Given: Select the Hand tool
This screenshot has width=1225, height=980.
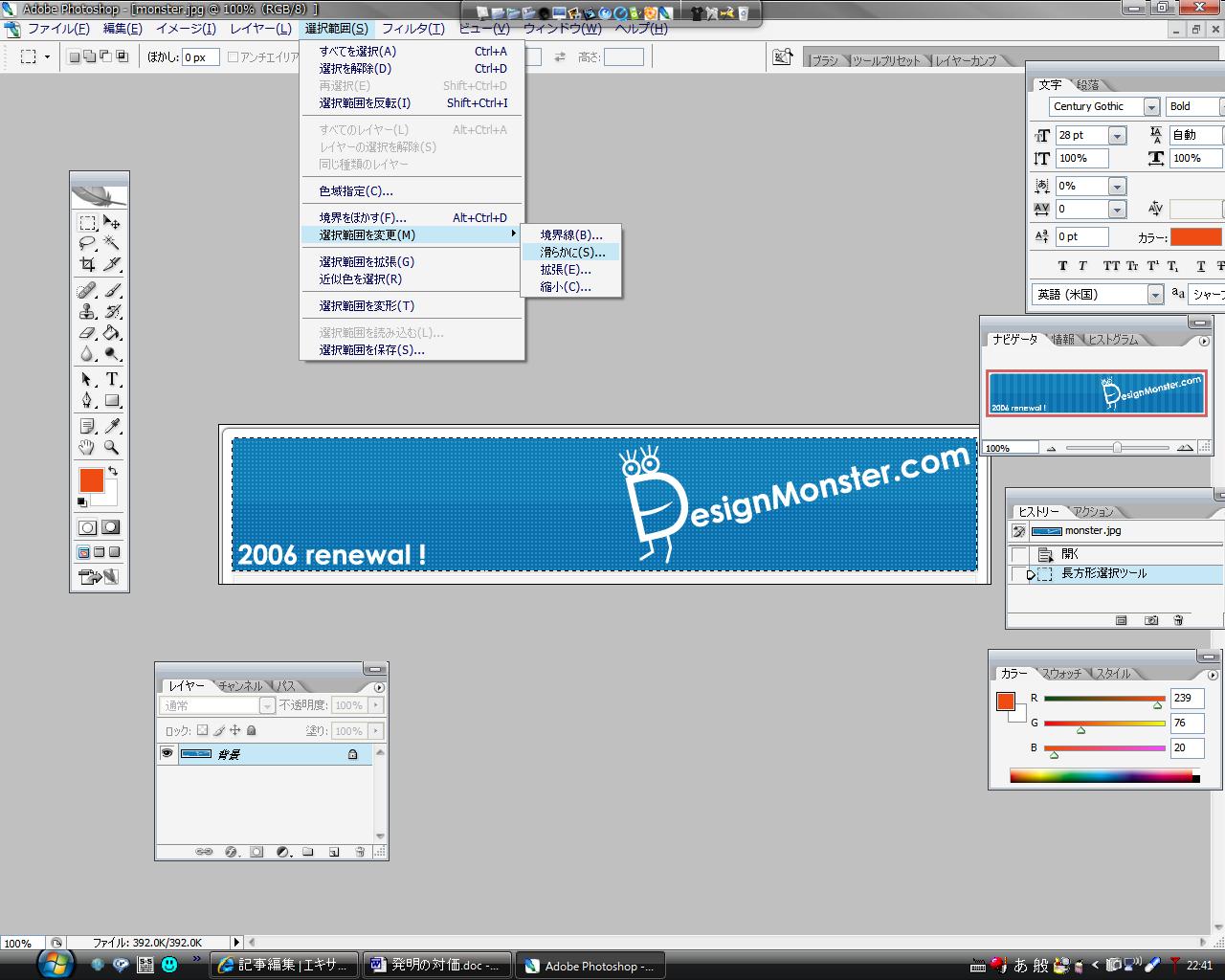Looking at the screenshot, I should (87, 447).
